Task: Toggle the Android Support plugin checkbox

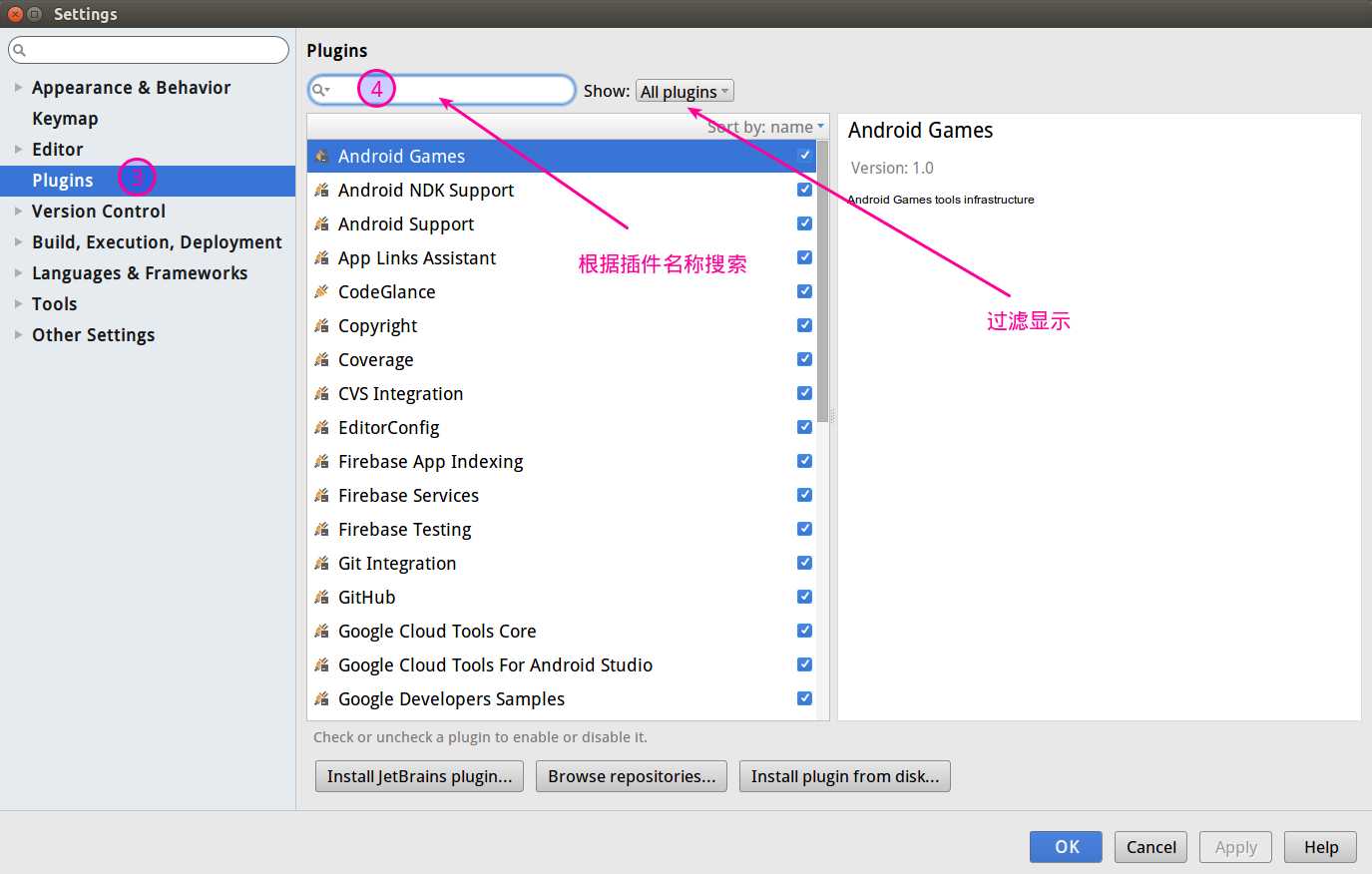Action: [x=804, y=222]
